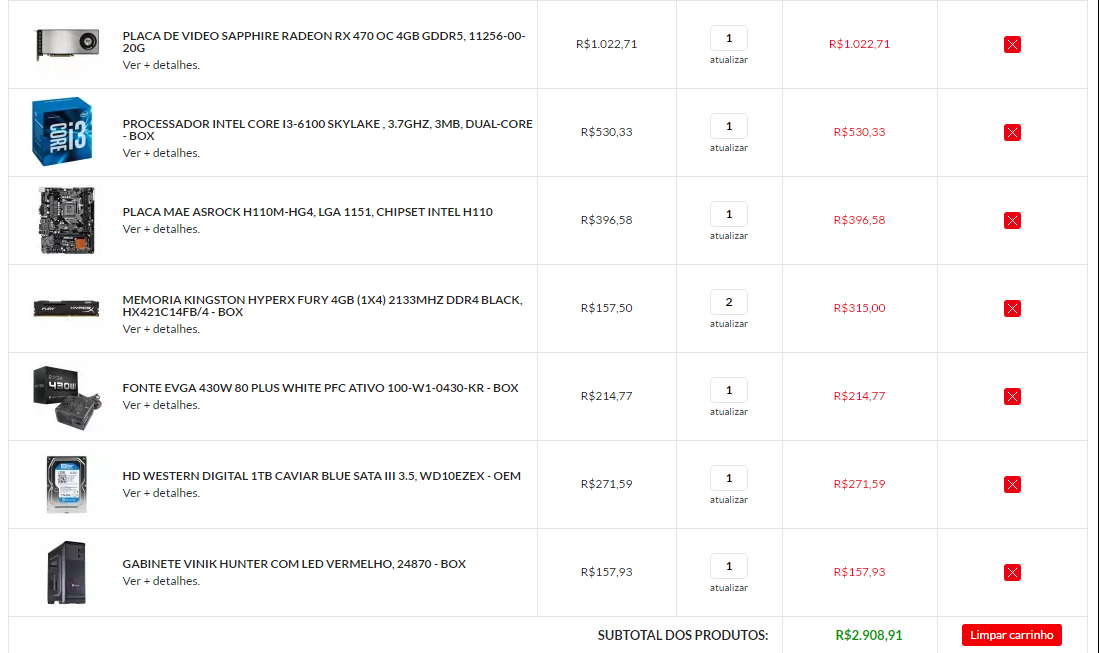View more details of Western Digital HD

(x=161, y=493)
